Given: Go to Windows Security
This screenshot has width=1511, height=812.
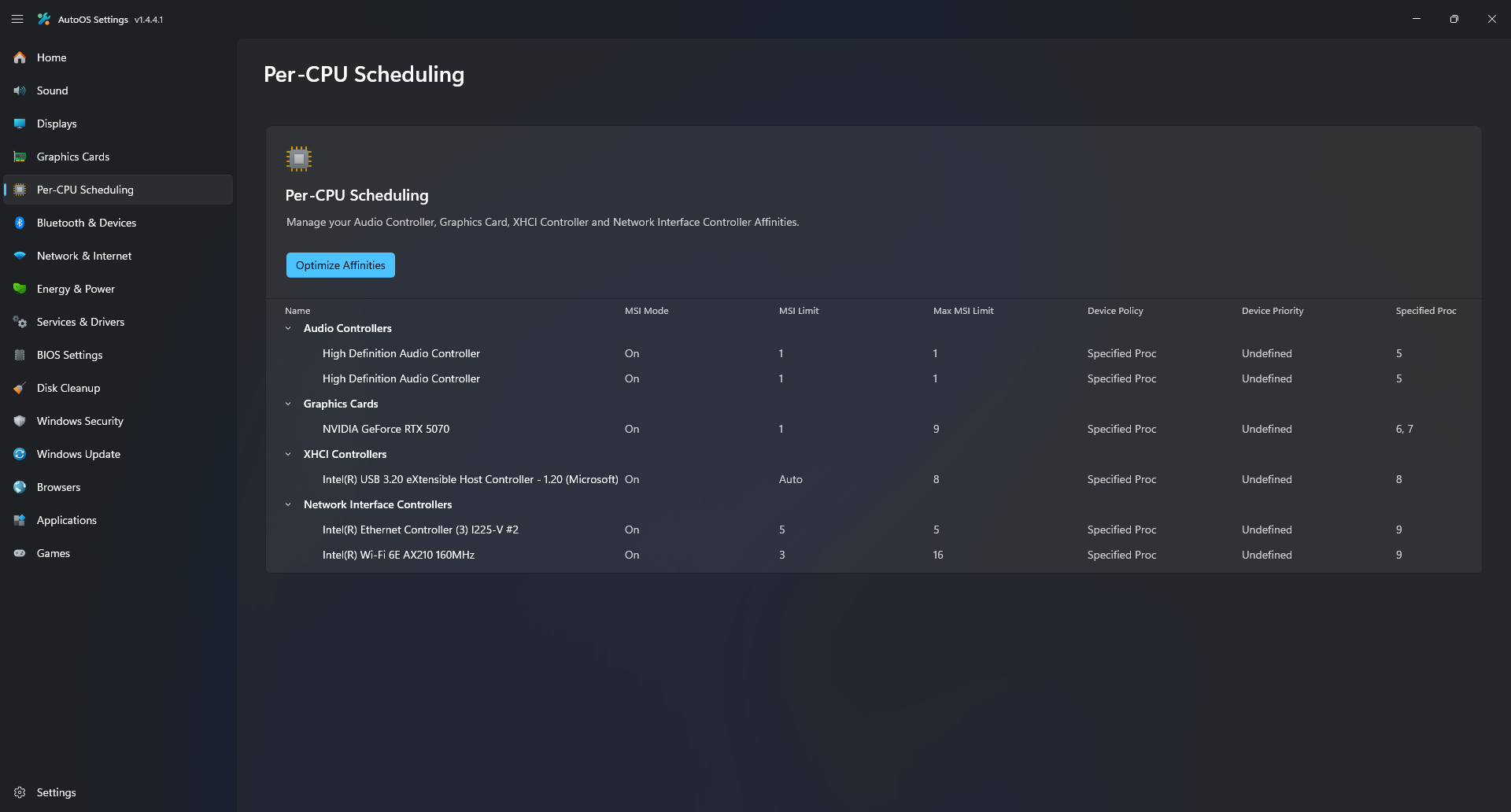Looking at the screenshot, I should pos(118,421).
